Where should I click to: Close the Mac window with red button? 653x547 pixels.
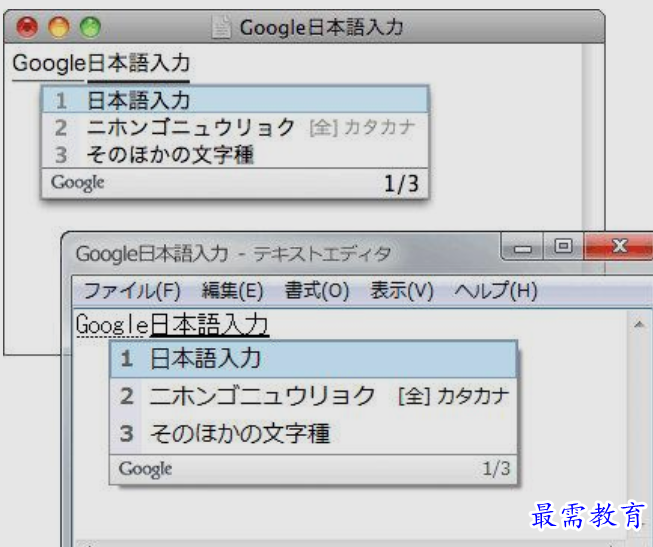(x=27, y=27)
